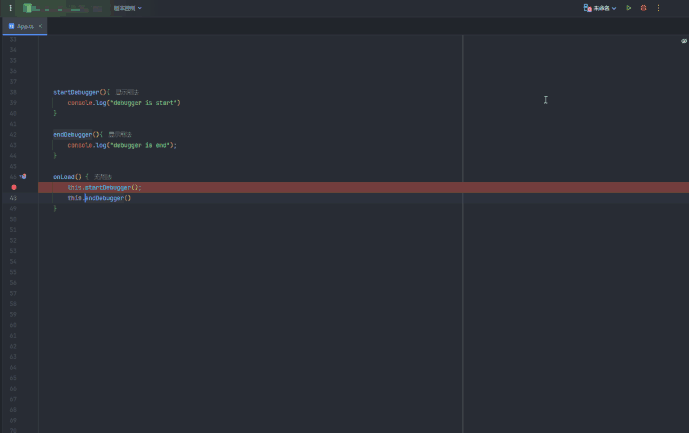Click the reader mode eye icon
Viewport: 689px width, 433px height.
[684, 41]
